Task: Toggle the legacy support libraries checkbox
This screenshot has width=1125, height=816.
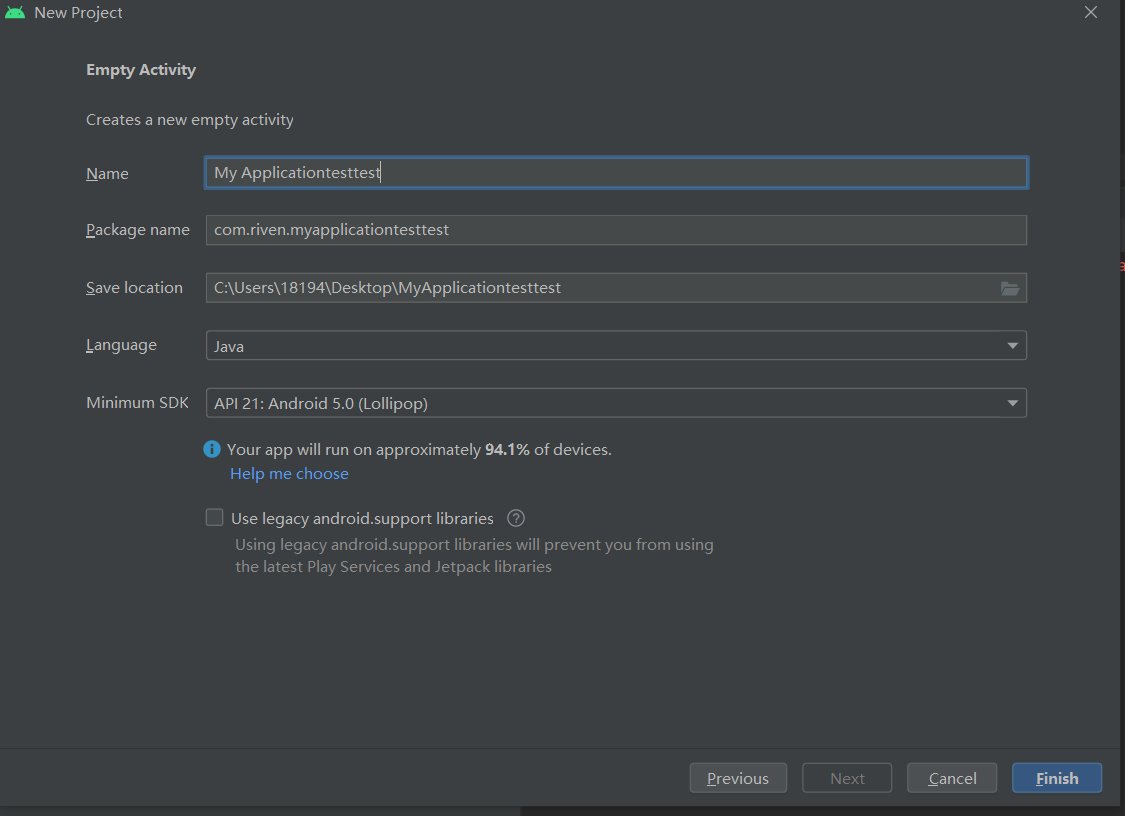Action: [x=214, y=517]
